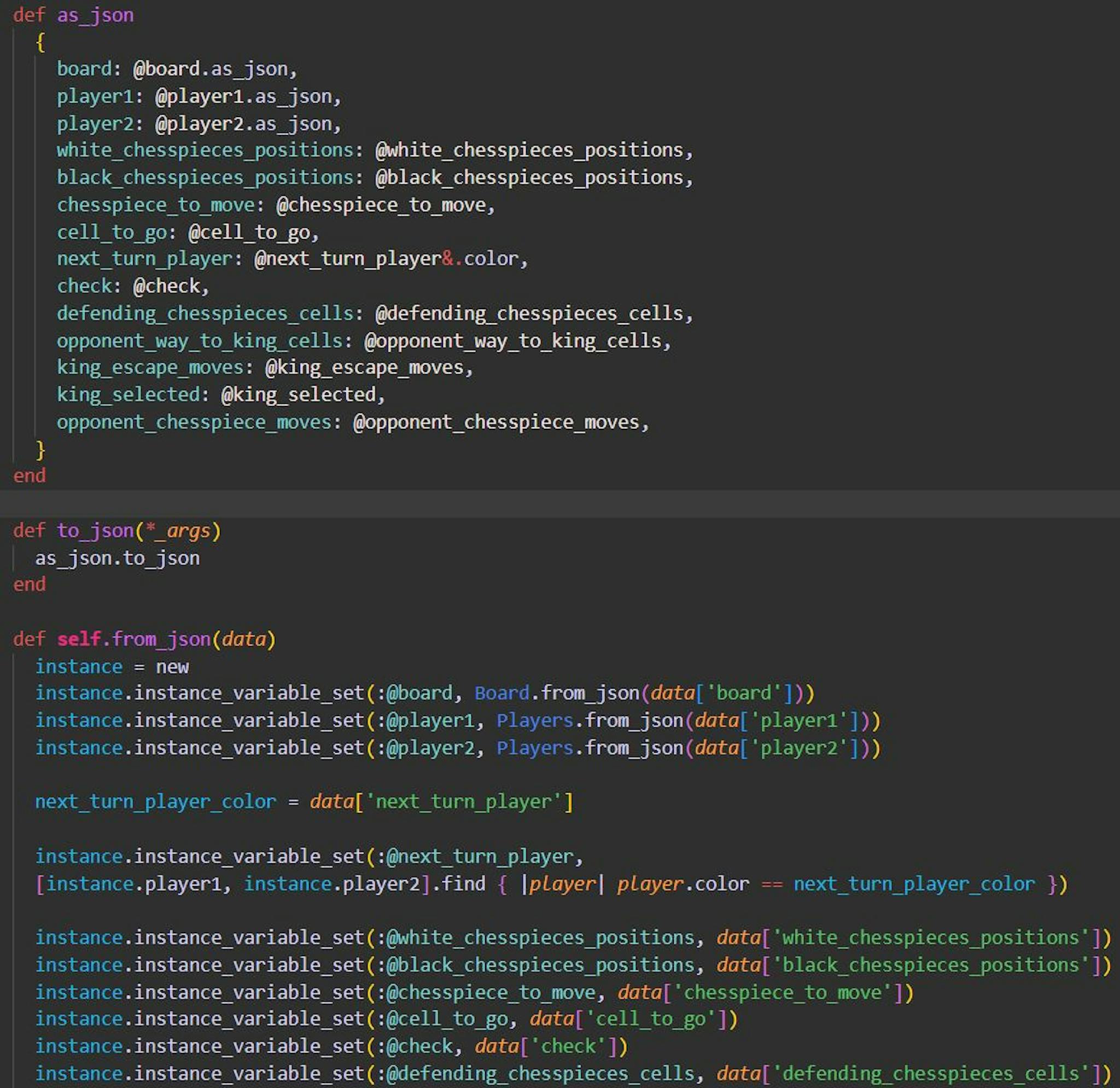Click the as_json method name
The width and height of the screenshot is (1120, 1088).
[95, 15]
